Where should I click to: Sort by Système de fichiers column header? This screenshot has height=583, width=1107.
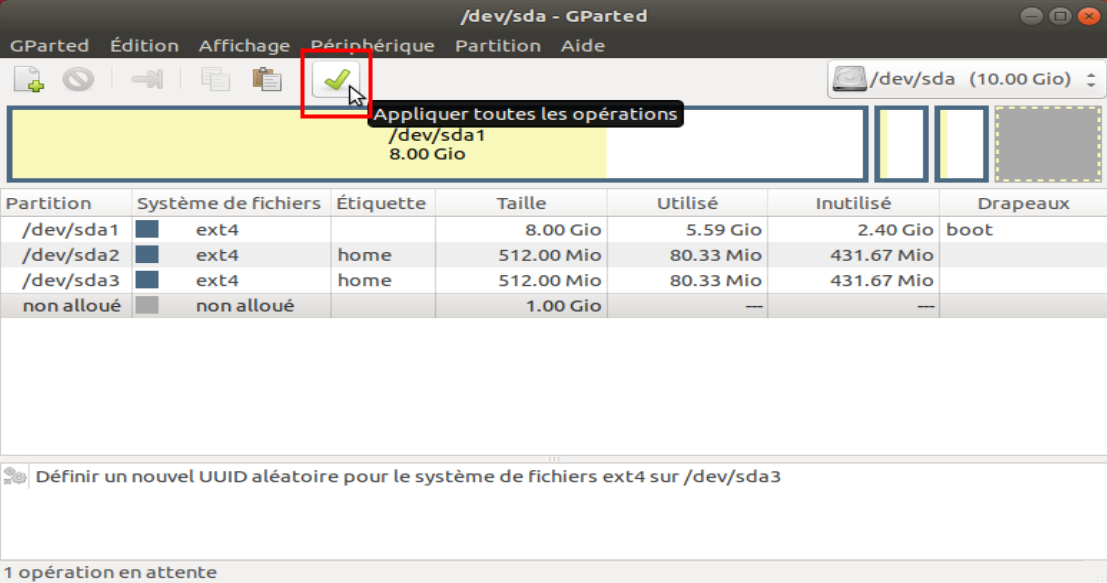(229, 203)
